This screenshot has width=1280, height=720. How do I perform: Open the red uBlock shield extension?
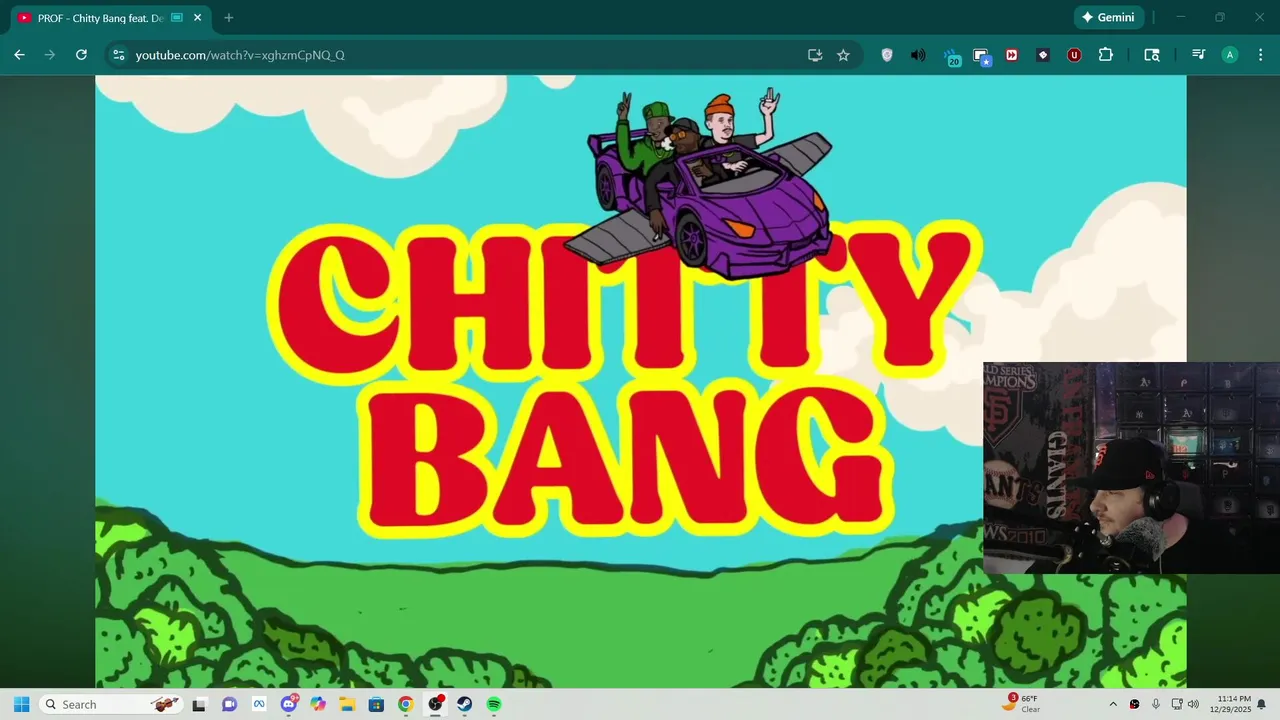coord(1074,55)
